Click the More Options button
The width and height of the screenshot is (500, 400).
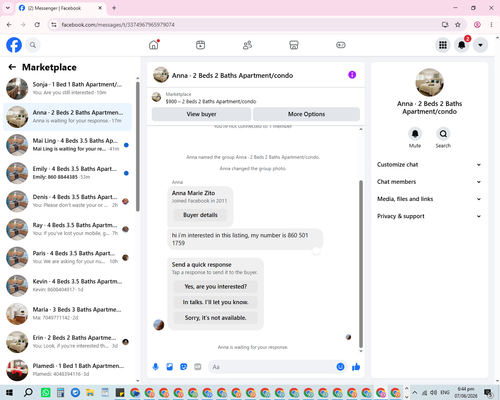(x=306, y=114)
